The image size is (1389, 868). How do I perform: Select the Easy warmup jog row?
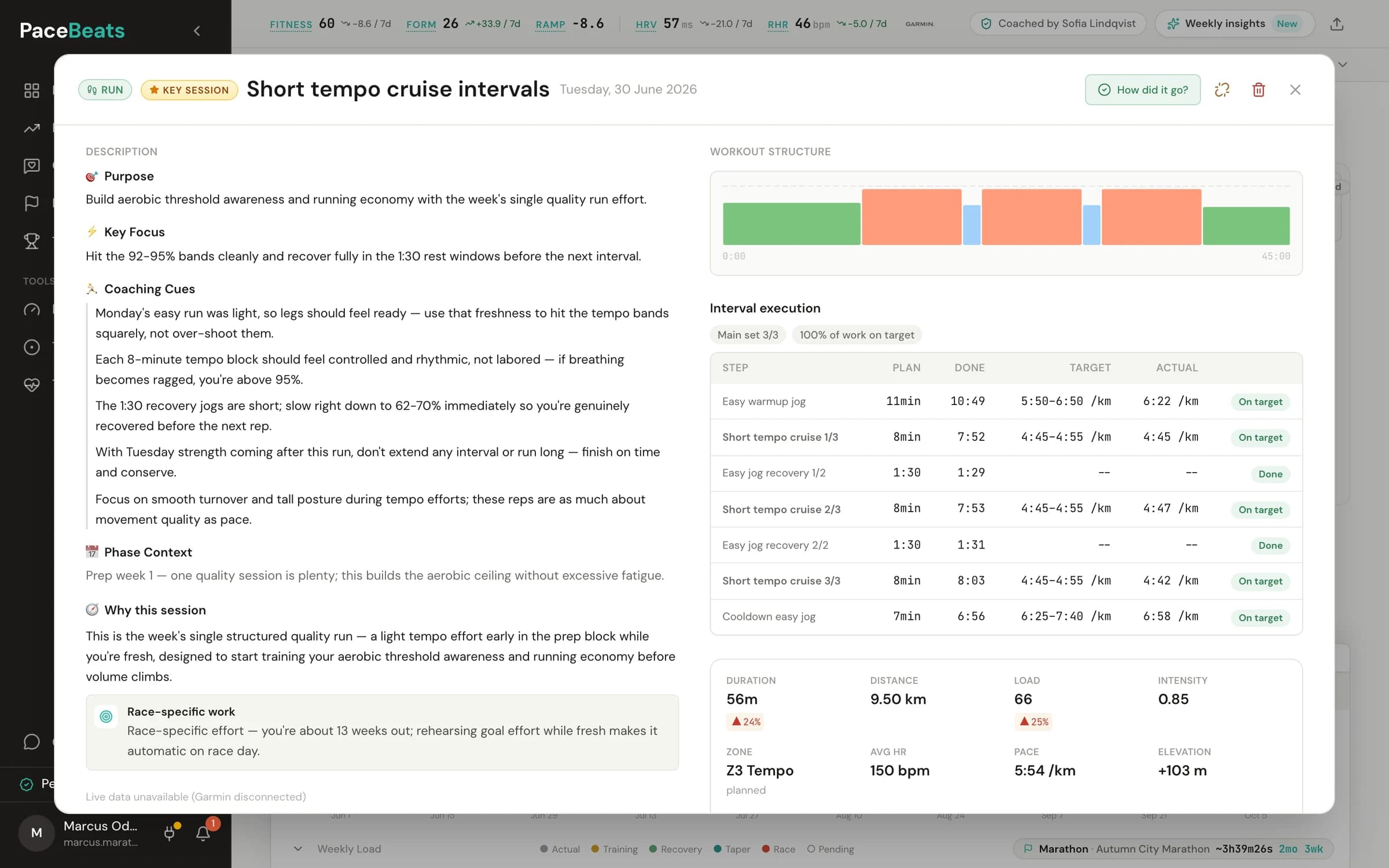[x=1006, y=402]
